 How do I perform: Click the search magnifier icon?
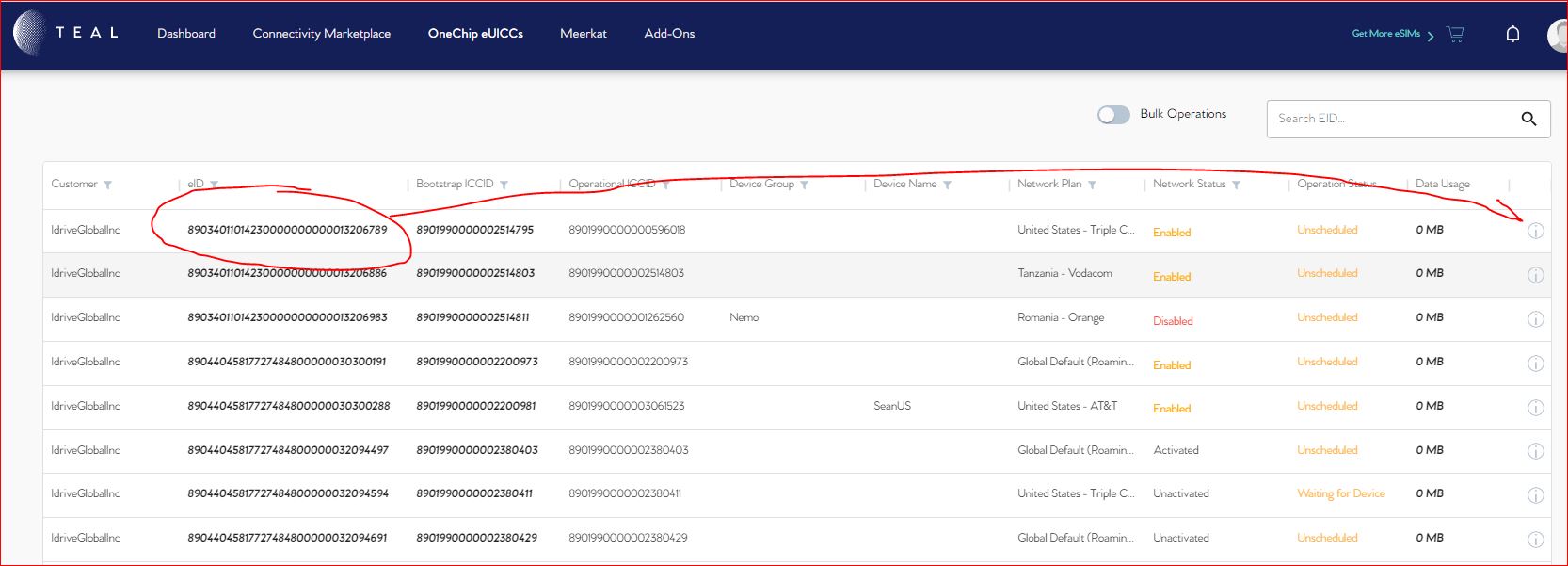(x=1528, y=119)
